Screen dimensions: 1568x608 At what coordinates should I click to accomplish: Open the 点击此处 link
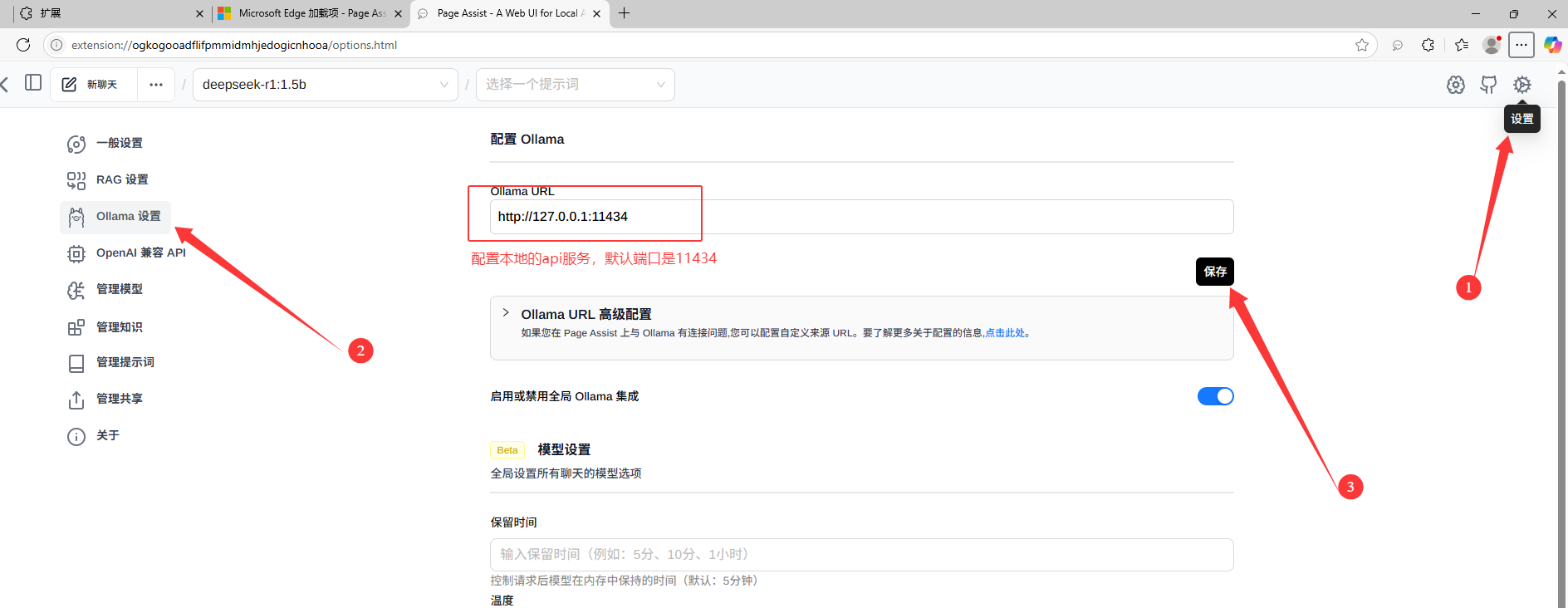(x=1005, y=333)
